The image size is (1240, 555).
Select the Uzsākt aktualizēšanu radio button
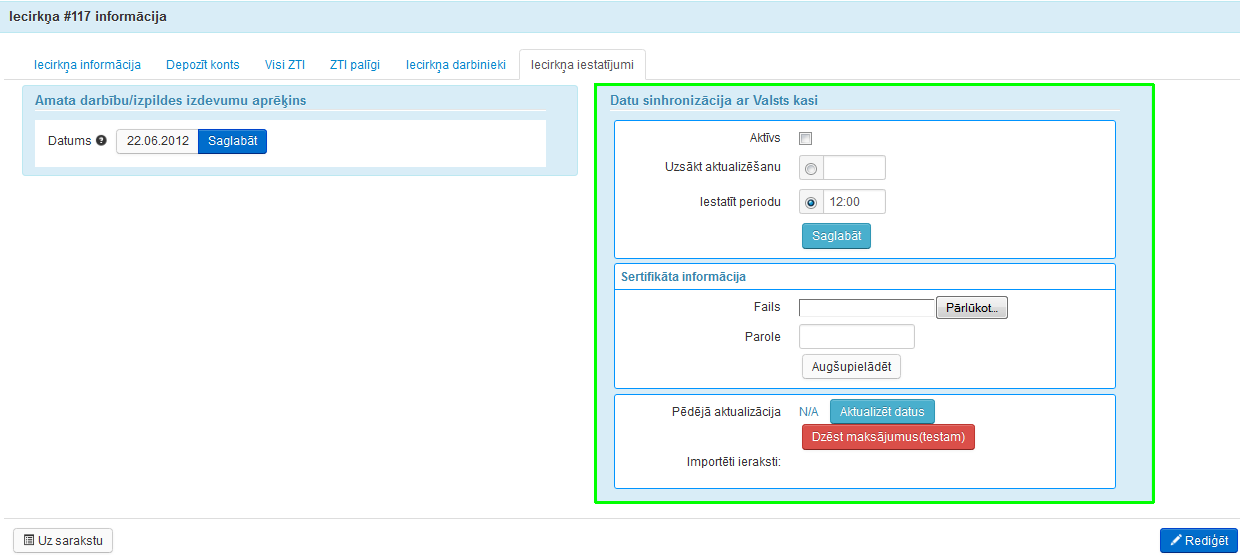(x=810, y=169)
